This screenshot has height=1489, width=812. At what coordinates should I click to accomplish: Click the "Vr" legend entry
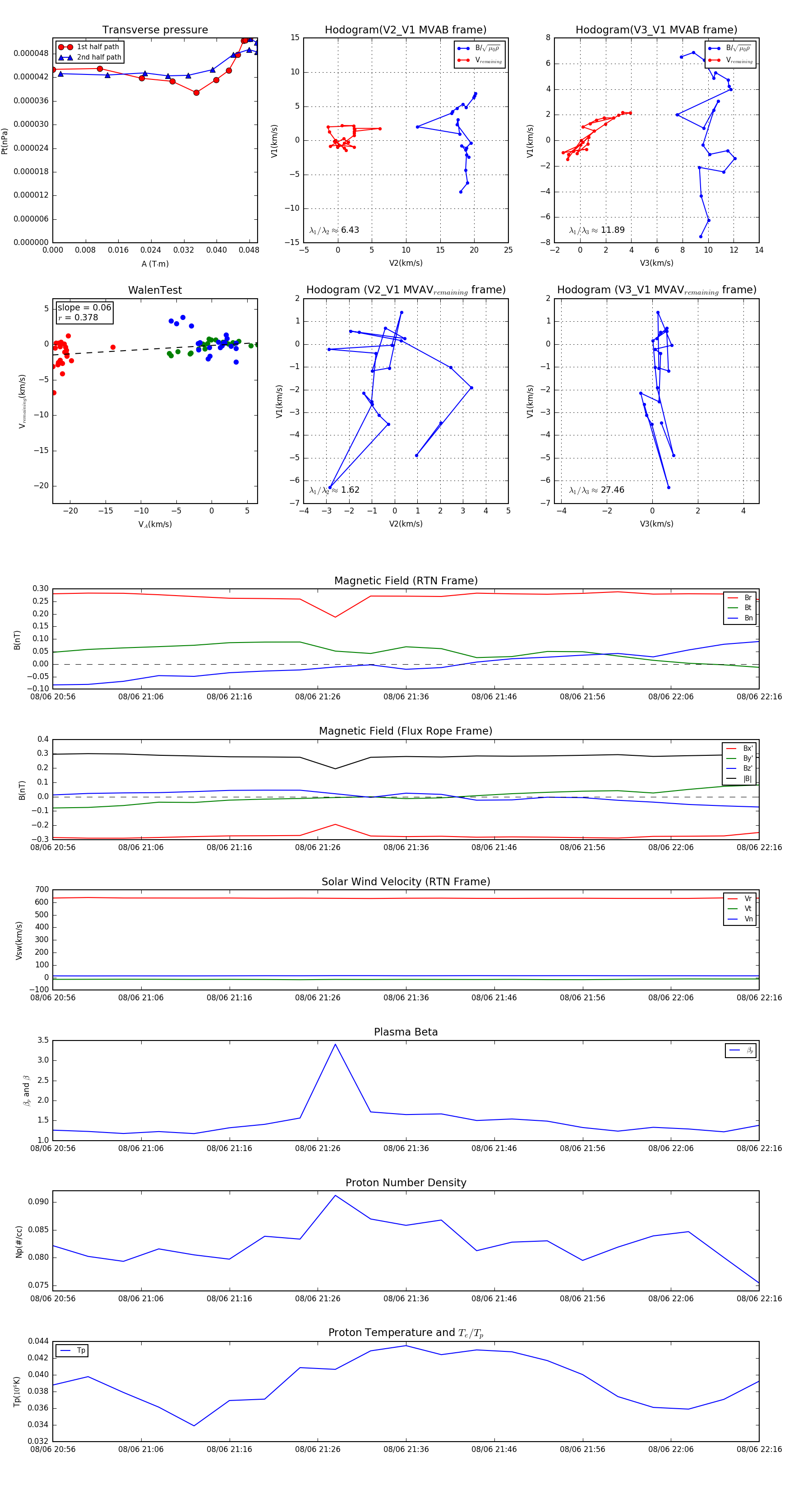pyautogui.click(x=740, y=899)
